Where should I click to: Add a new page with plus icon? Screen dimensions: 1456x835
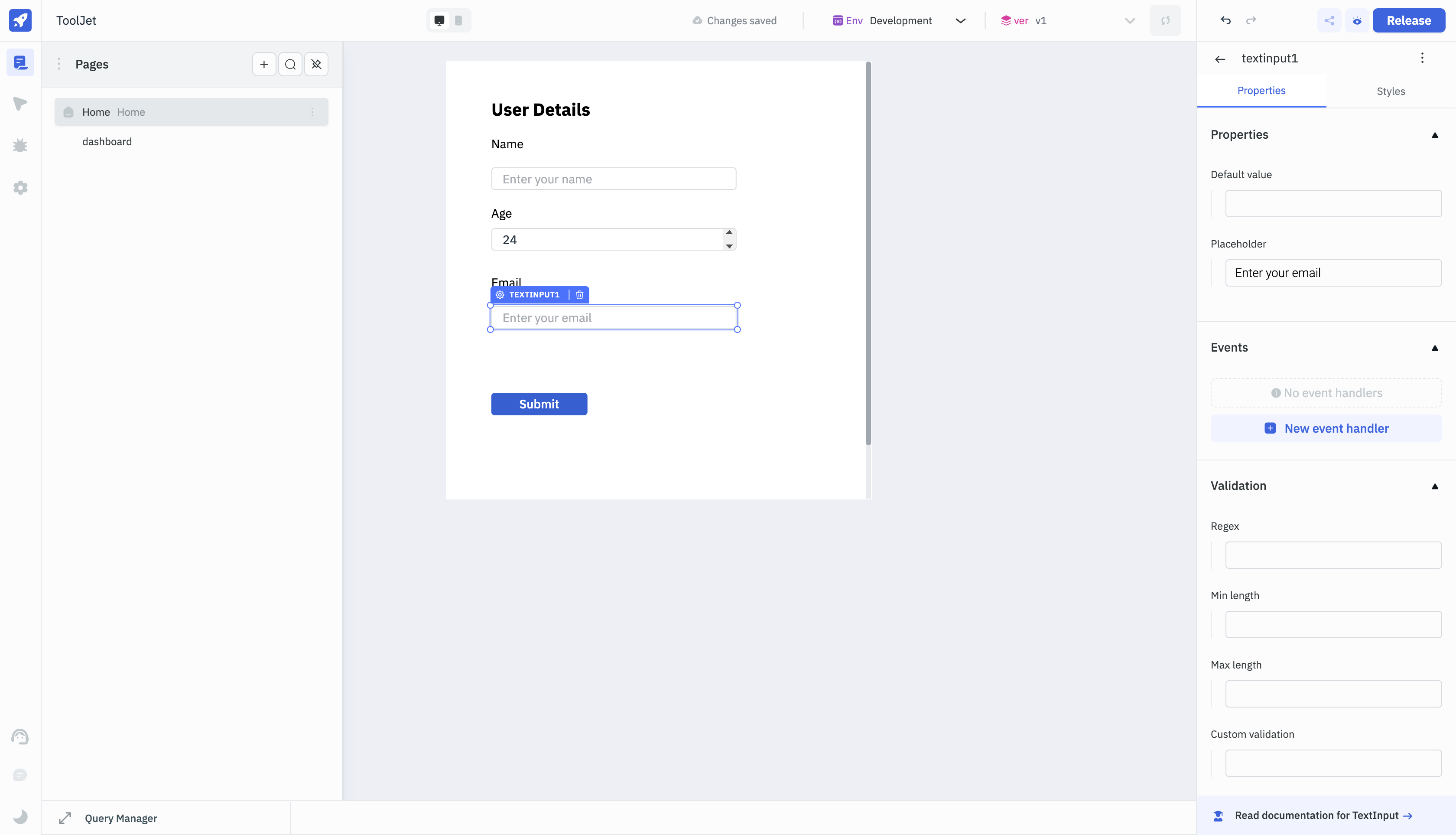click(x=264, y=64)
